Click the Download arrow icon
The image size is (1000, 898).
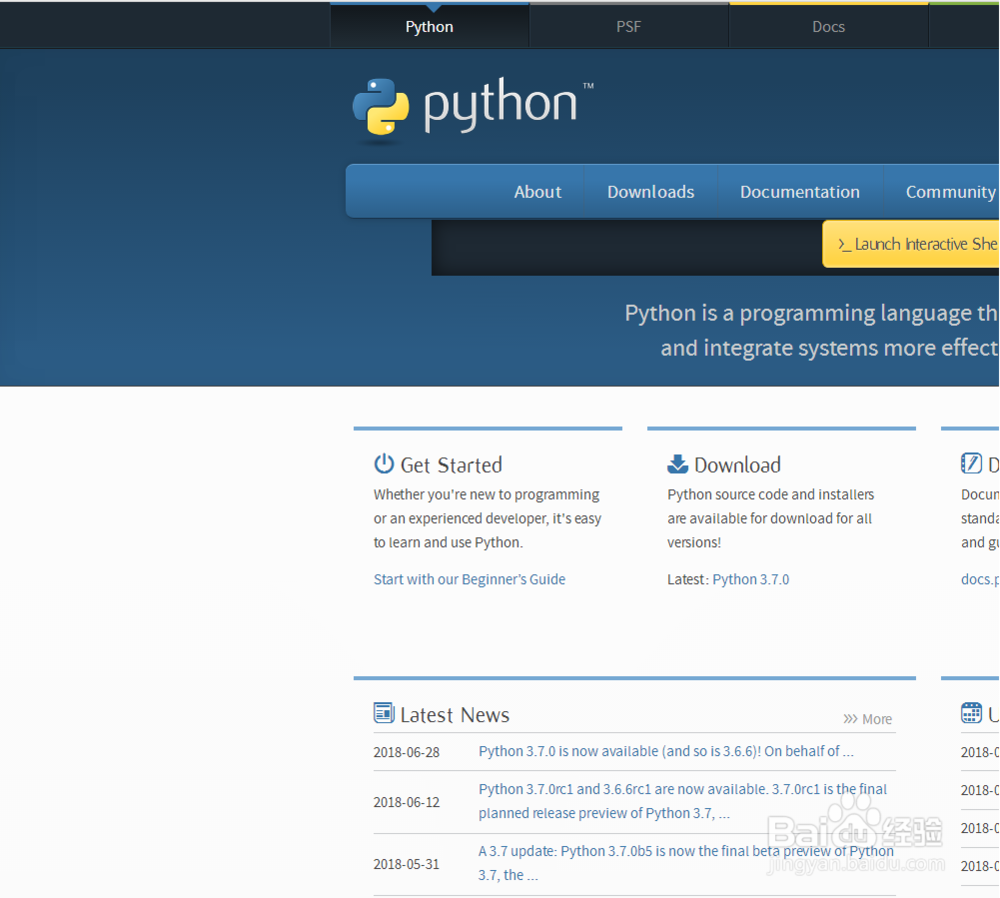(x=677, y=464)
